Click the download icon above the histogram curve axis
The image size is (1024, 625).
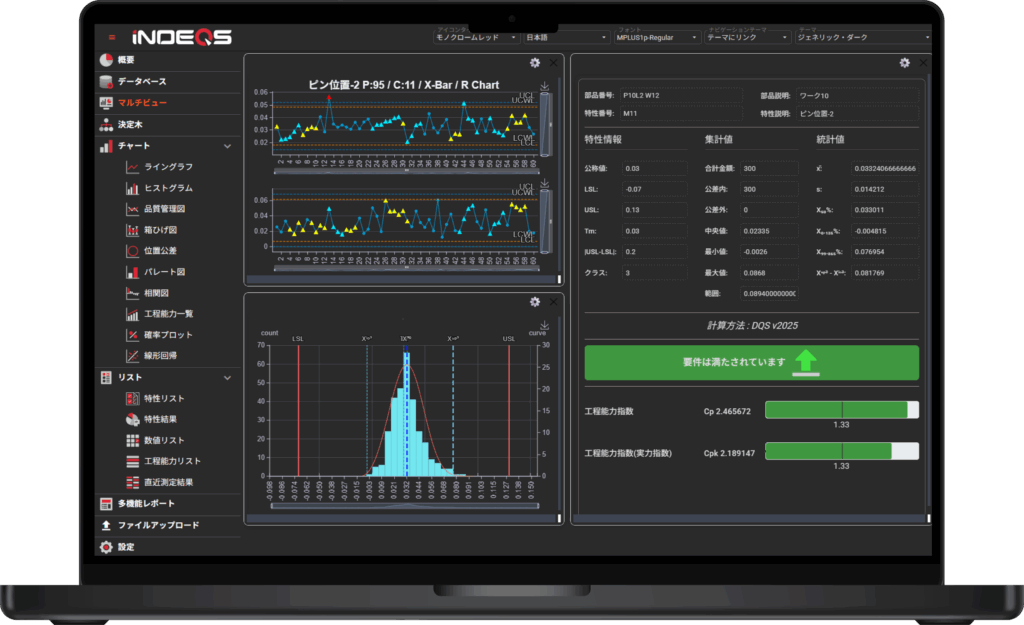pos(543,326)
